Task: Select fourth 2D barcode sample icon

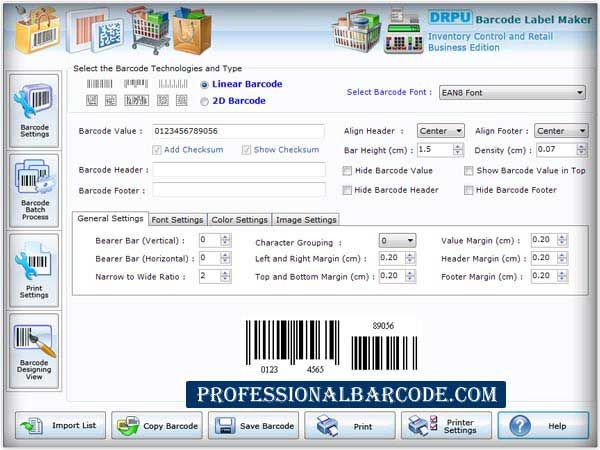Action: click(x=163, y=101)
